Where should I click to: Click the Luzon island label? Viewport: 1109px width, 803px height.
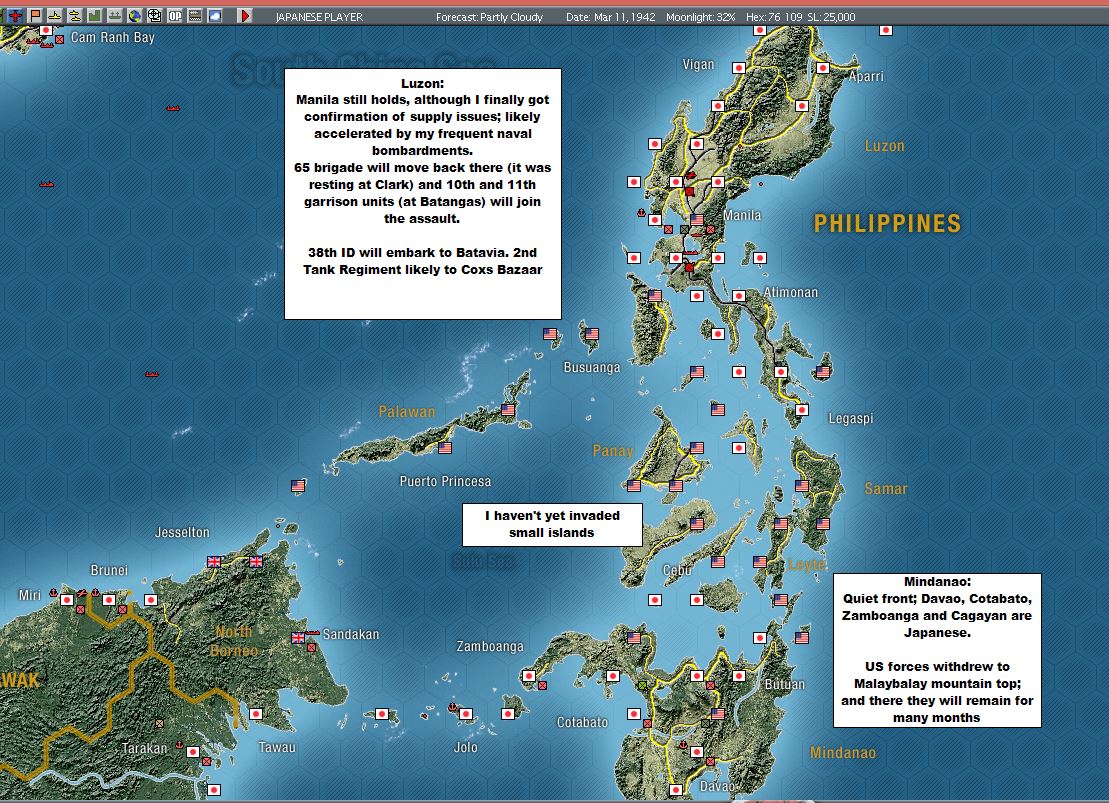[884, 146]
